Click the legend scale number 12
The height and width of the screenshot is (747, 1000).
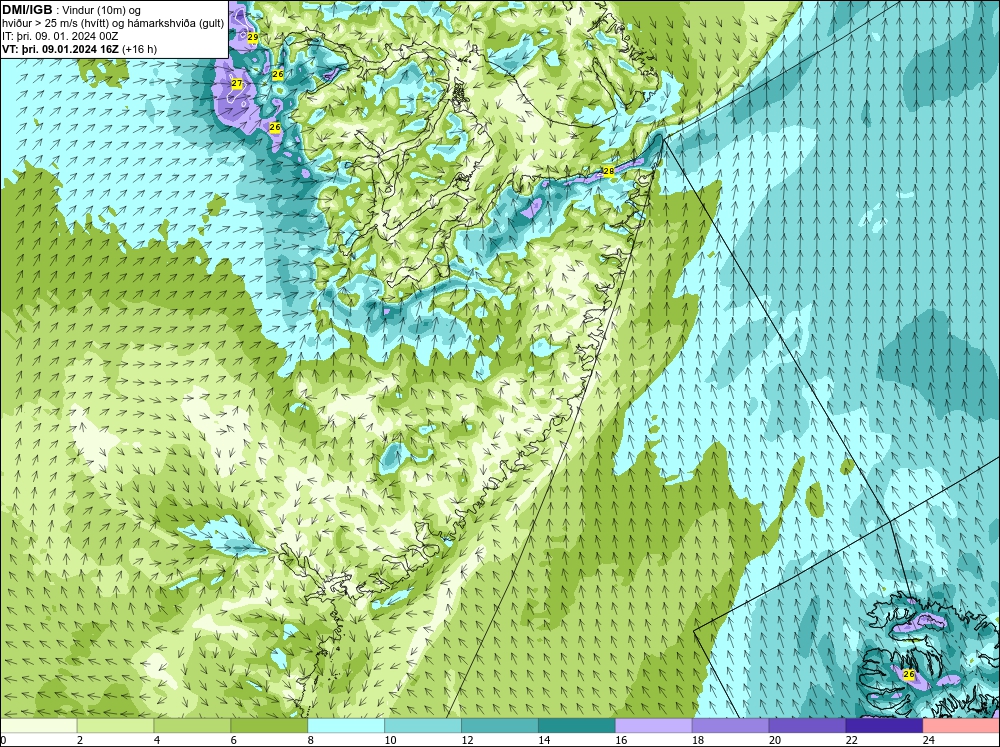[467, 740]
